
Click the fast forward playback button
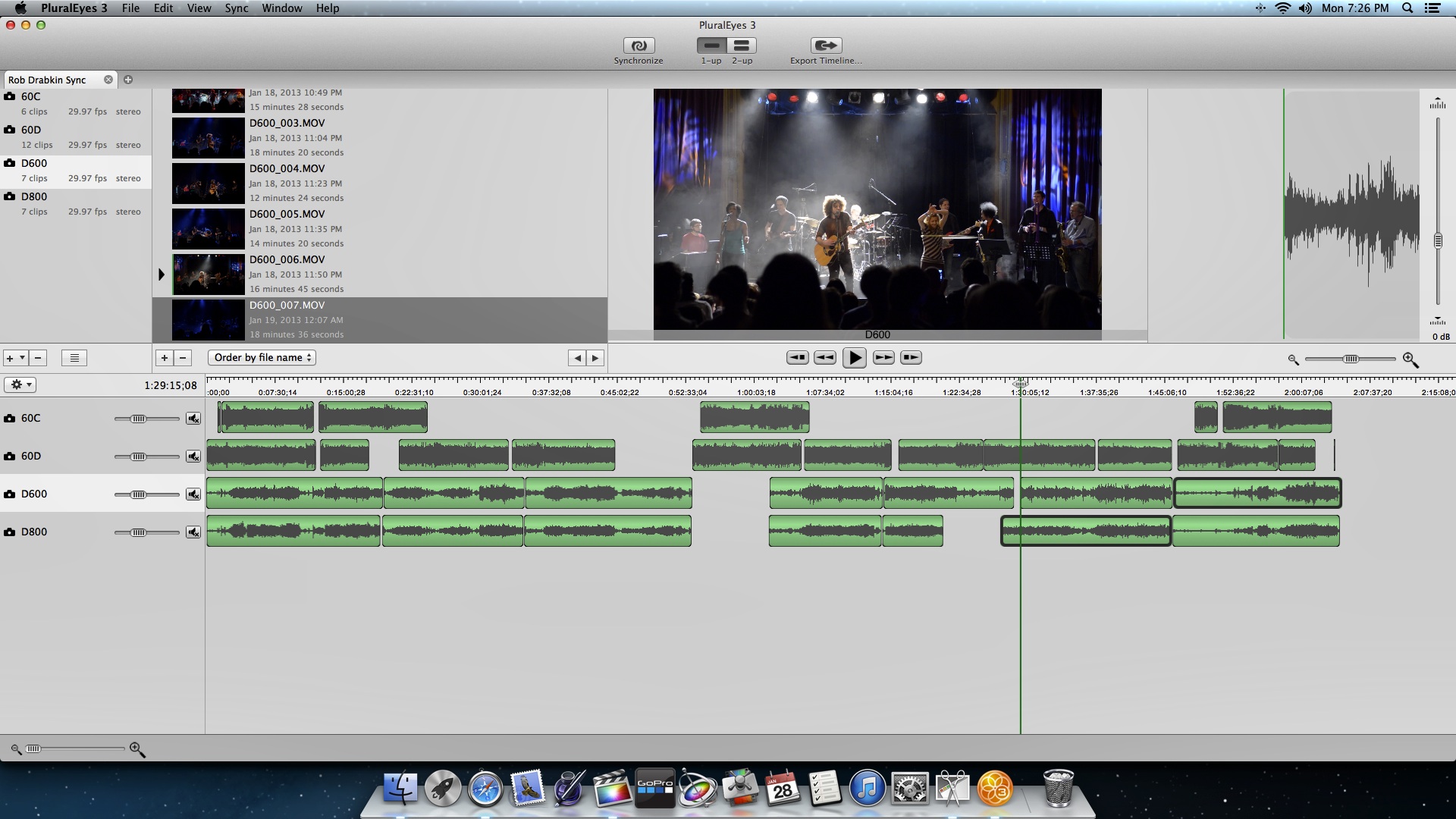coord(883,357)
